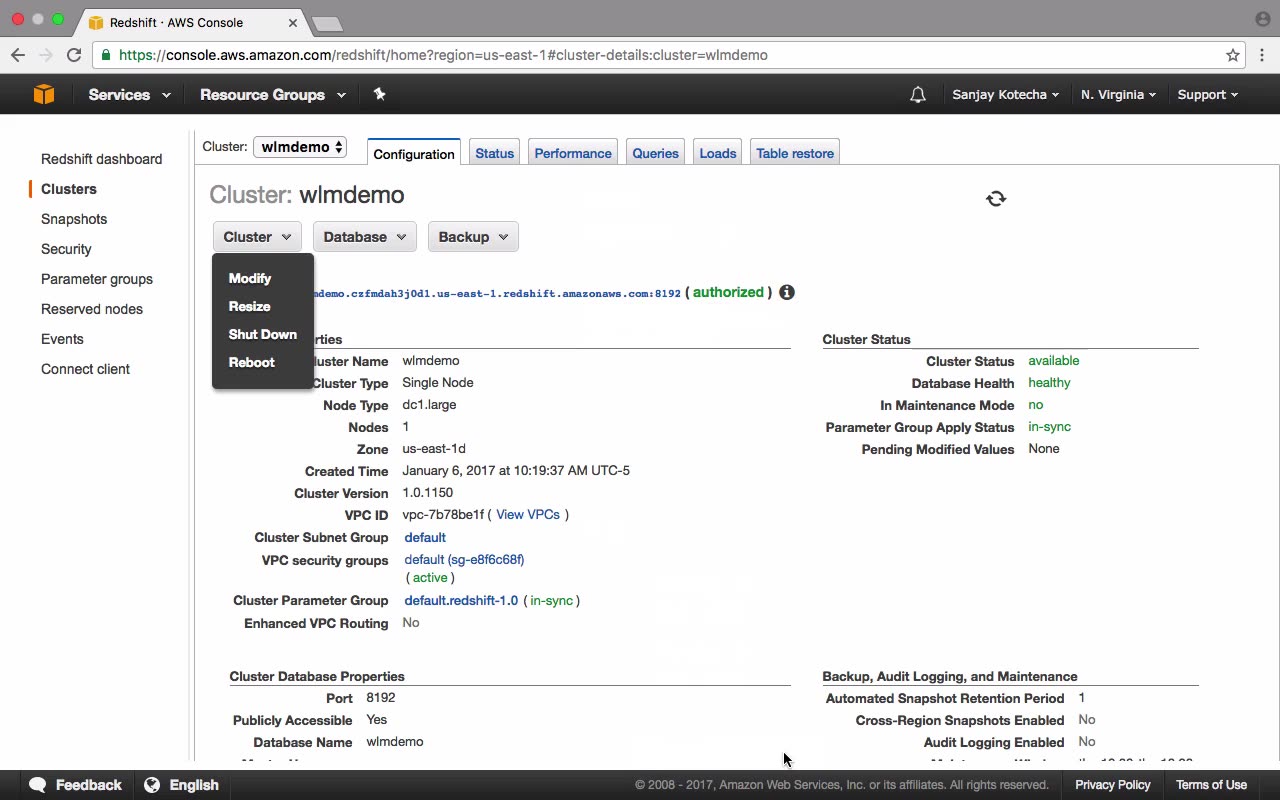This screenshot has width=1280, height=800.
Task: Click the Created Time 'January 6, 2017' value
Action: click(516, 471)
